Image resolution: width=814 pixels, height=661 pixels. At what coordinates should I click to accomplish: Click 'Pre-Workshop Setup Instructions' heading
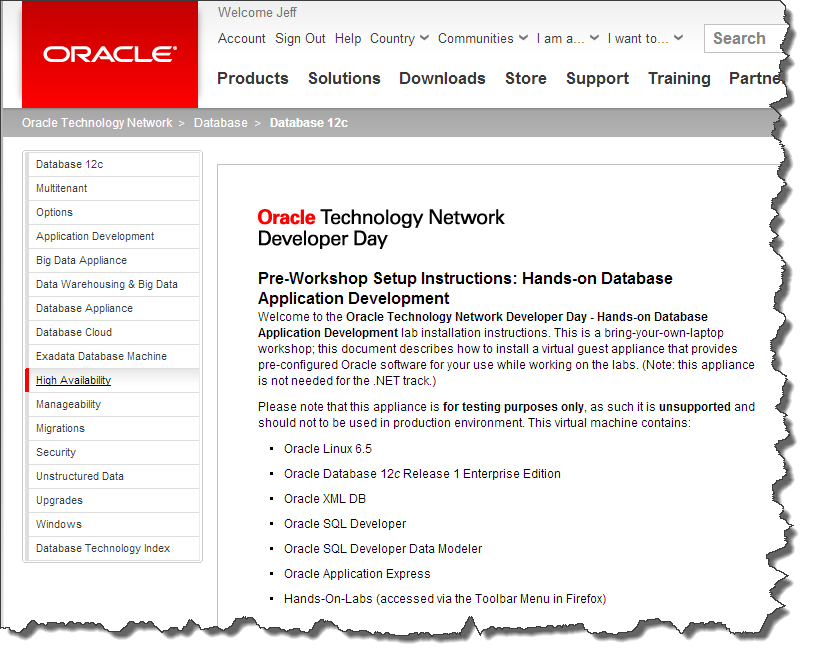click(x=465, y=288)
